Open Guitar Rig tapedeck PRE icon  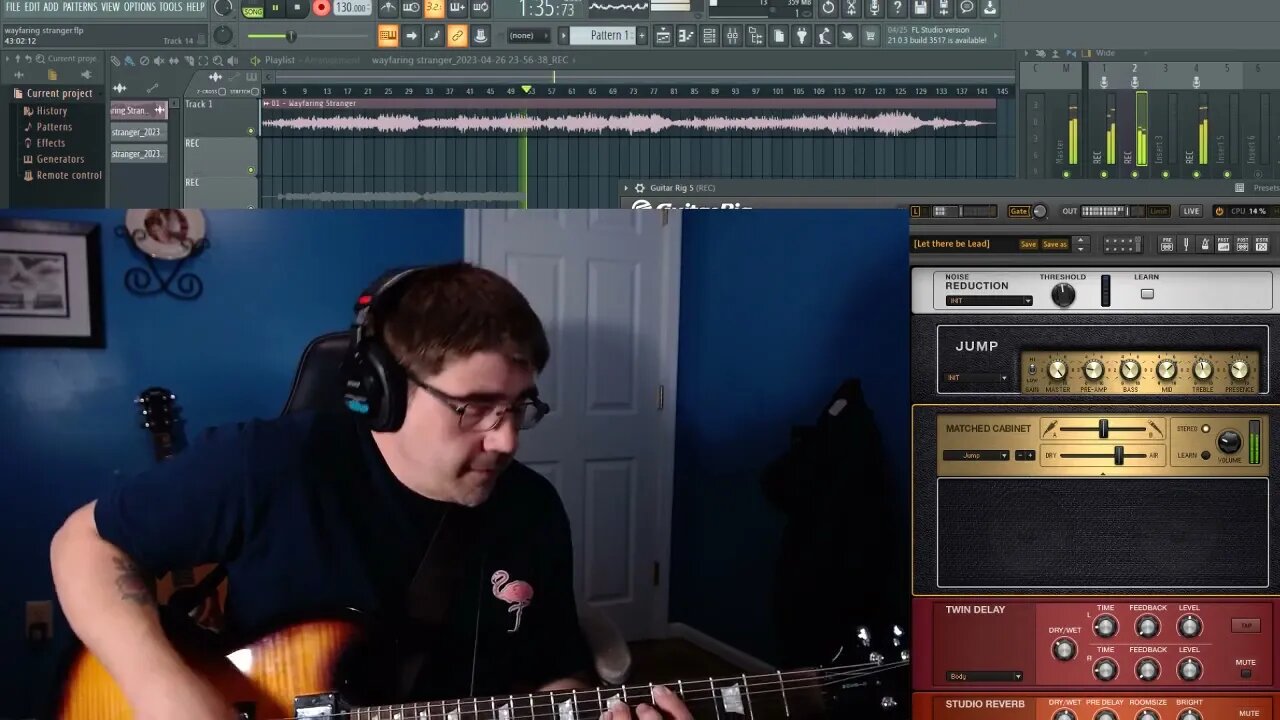tap(1167, 244)
